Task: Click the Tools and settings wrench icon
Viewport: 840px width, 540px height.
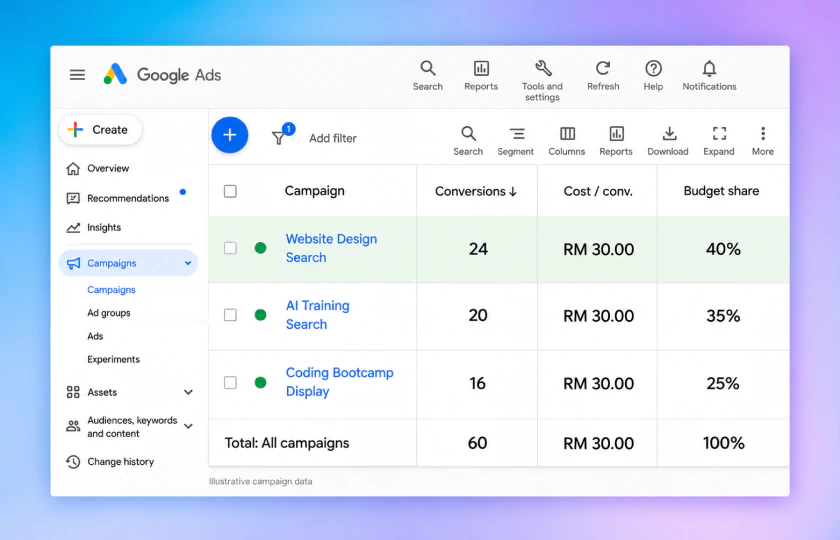Action: (x=543, y=69)
